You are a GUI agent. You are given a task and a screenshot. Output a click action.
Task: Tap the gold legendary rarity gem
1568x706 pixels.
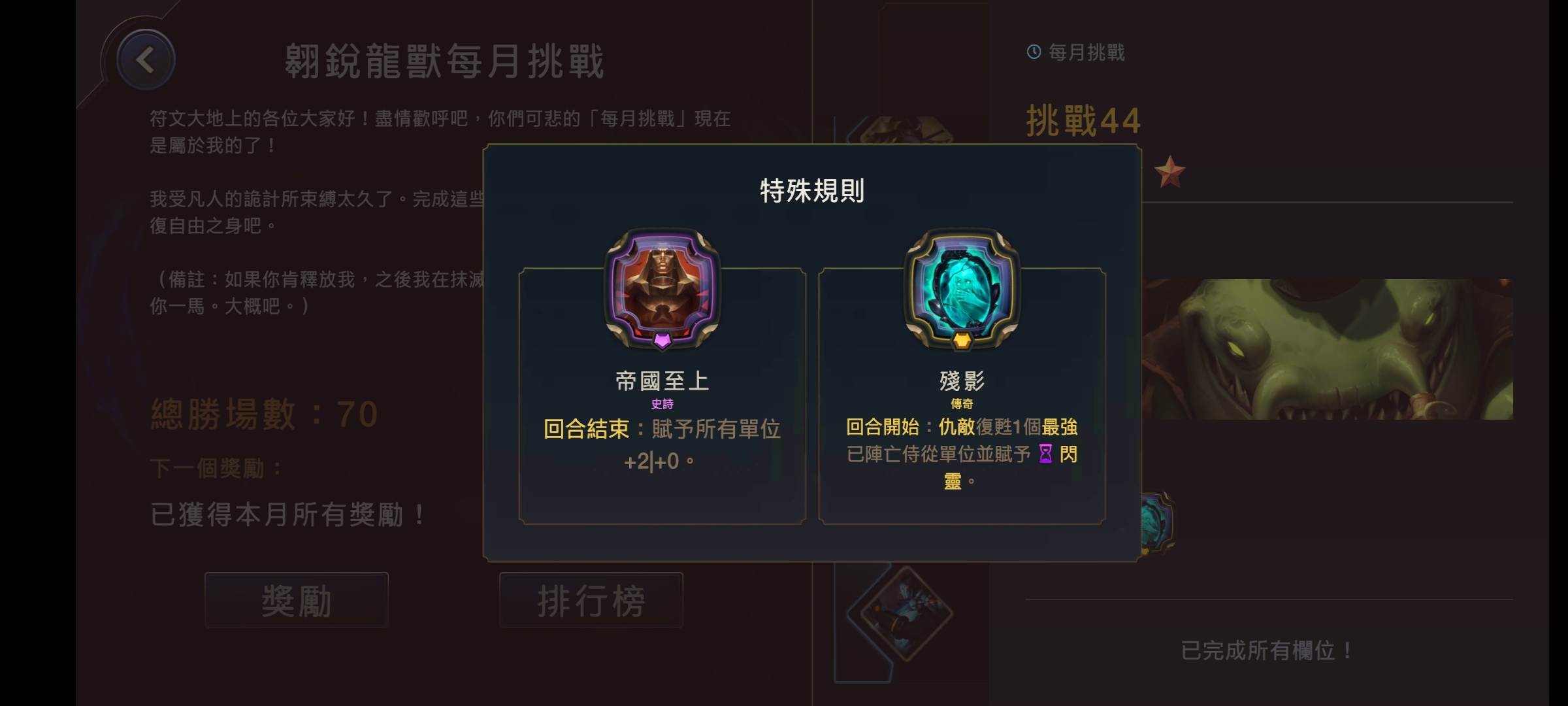pos(962,340)
